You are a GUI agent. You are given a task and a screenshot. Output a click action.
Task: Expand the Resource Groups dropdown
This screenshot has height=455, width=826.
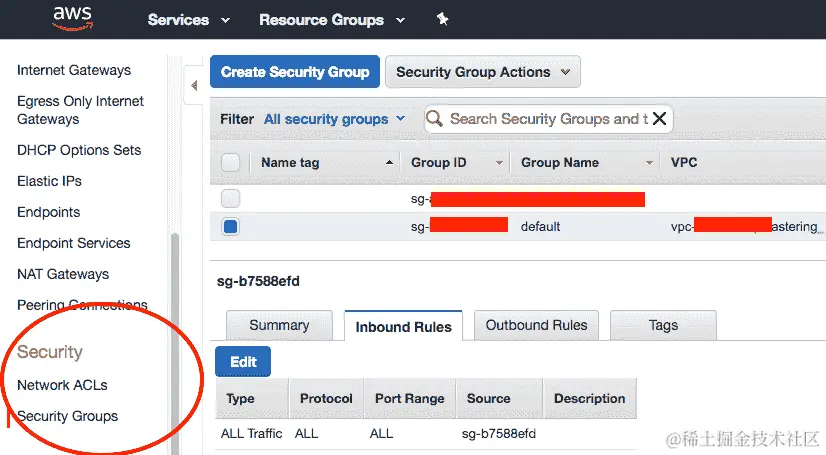pos(332,19)
